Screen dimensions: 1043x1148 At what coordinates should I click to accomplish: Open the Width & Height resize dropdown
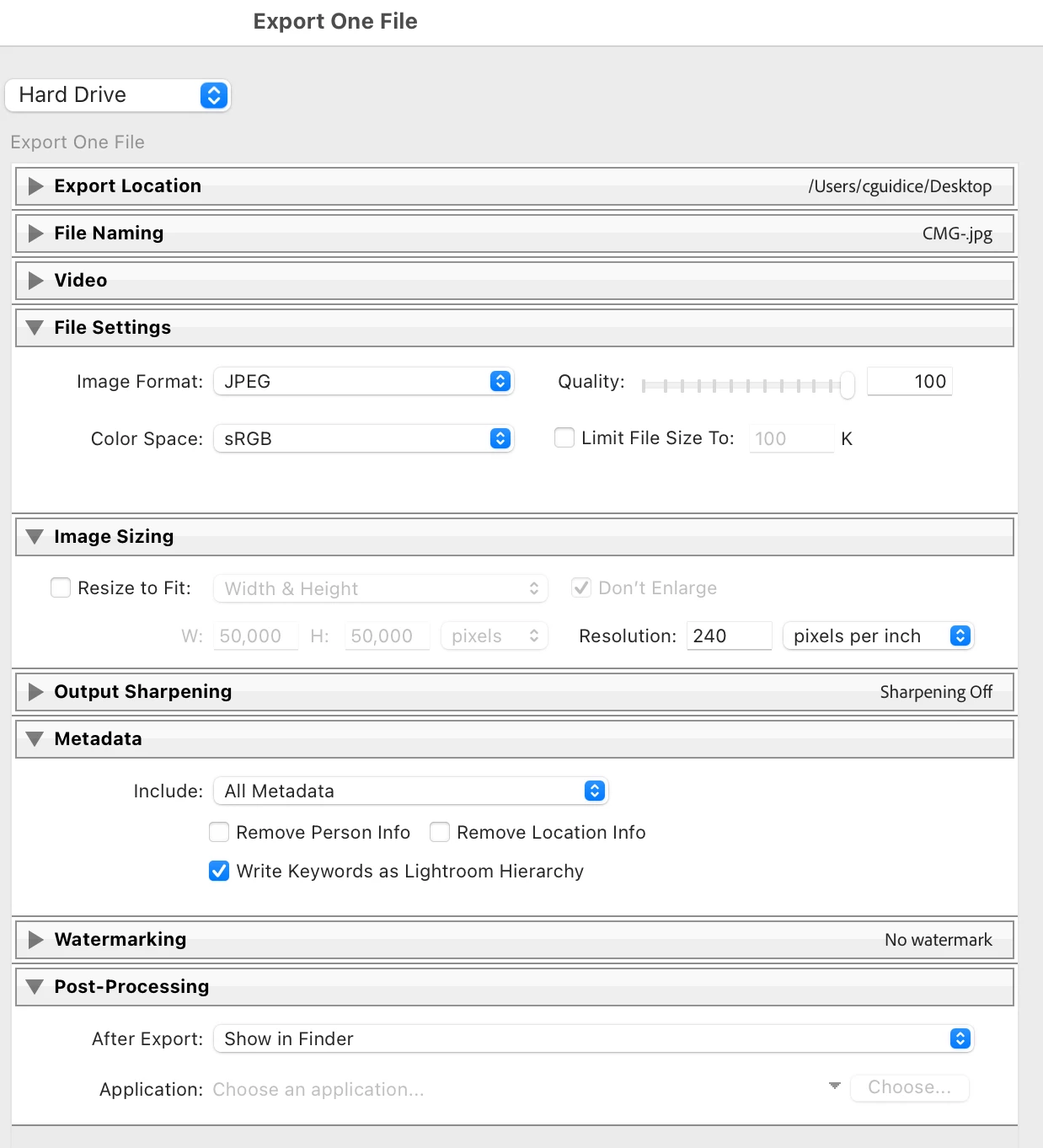click(x=380, y=589)
